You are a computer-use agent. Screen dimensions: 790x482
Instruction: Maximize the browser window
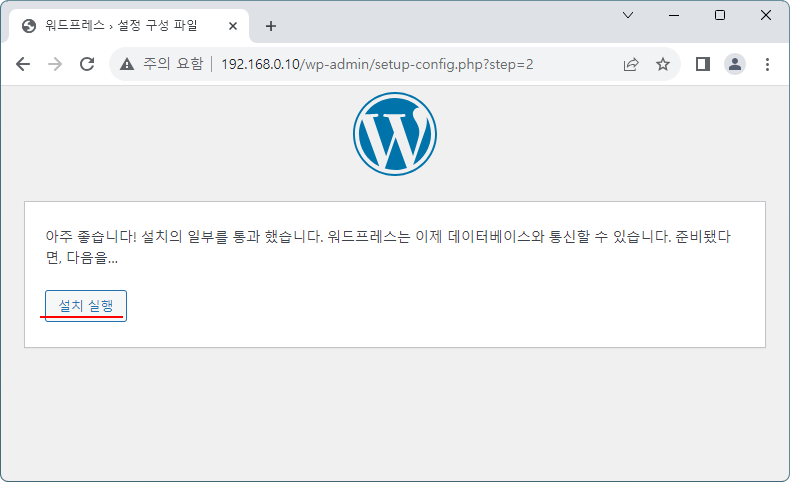click(x=720, y=15)
